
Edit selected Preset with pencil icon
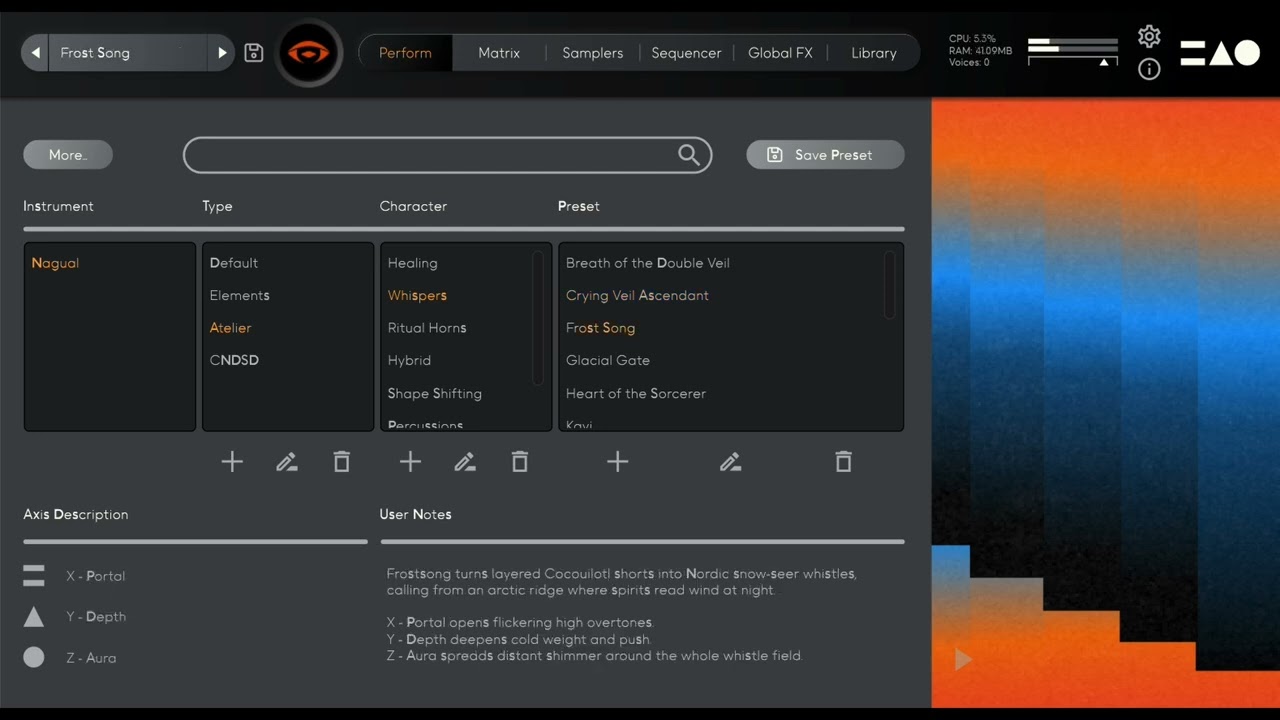[x=731, y=461]
